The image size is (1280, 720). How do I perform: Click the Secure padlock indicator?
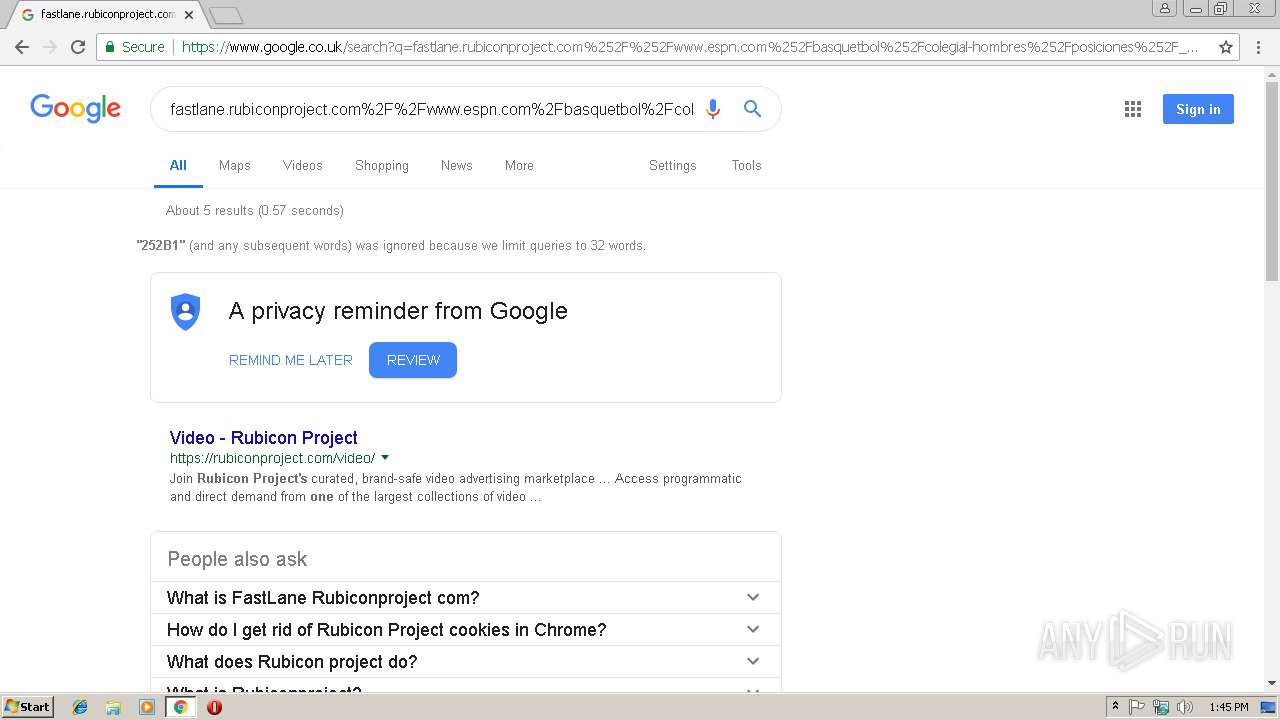tap(134, 47)
